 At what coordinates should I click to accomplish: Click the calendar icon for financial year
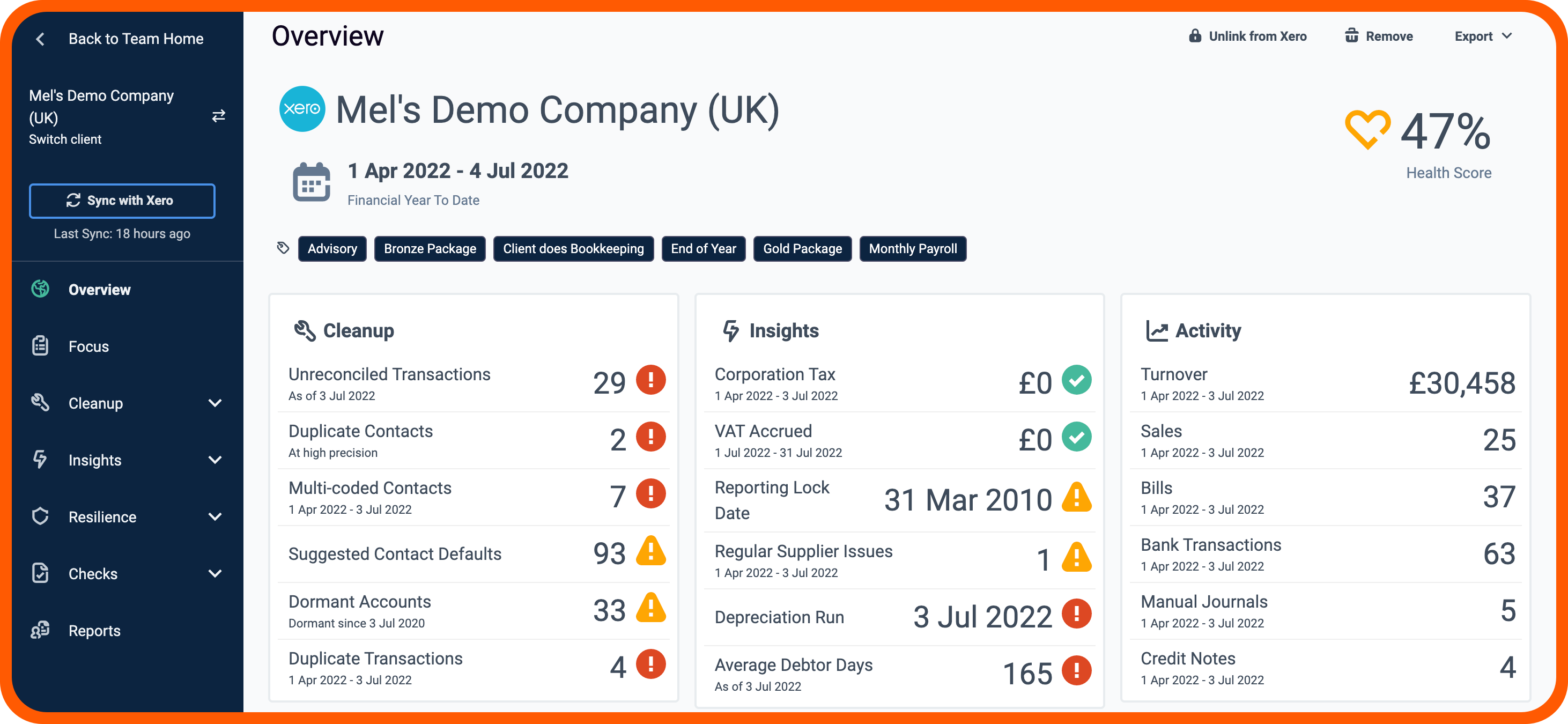pos(311,182)
